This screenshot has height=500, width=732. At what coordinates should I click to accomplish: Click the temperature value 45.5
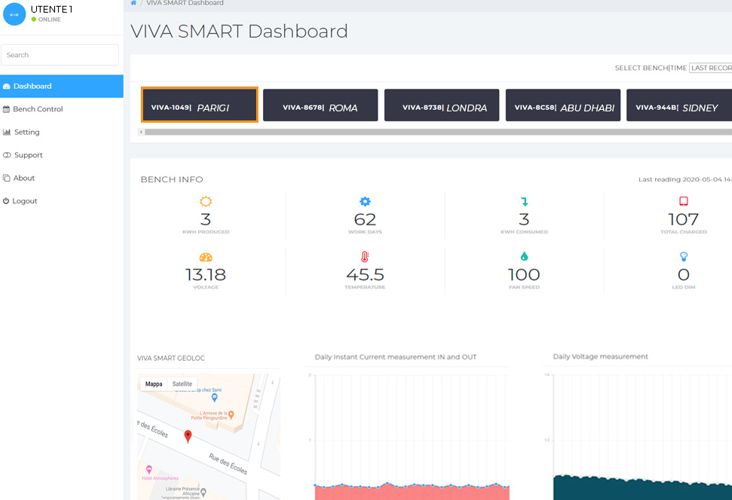[365, 275]
